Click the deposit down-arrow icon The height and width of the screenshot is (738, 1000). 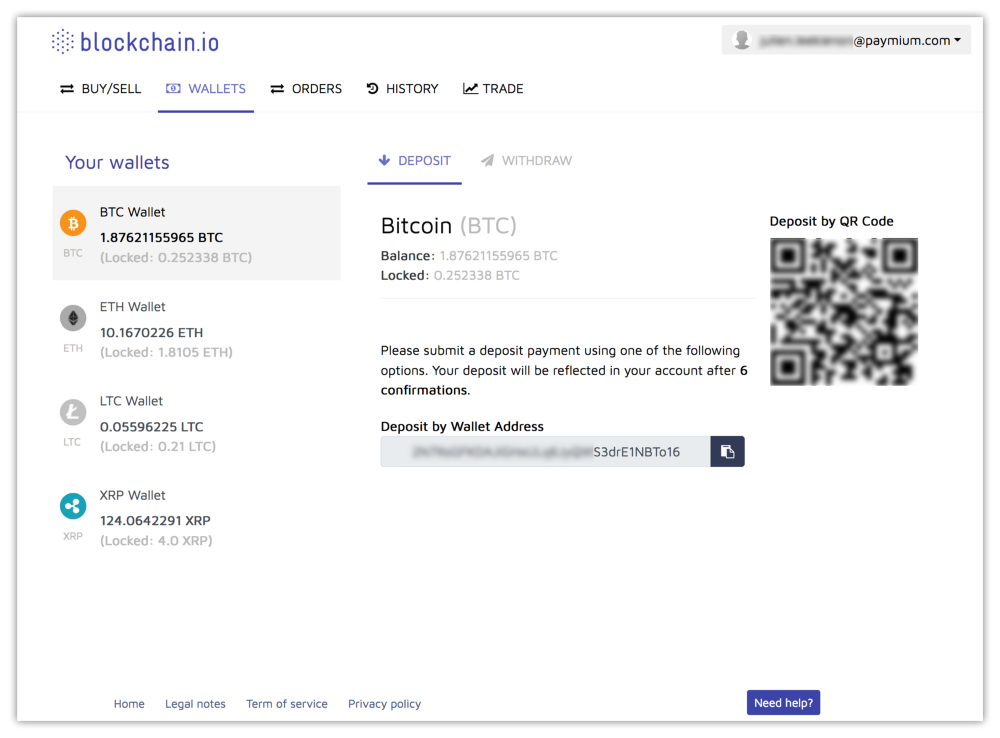[x=384, y=160]
